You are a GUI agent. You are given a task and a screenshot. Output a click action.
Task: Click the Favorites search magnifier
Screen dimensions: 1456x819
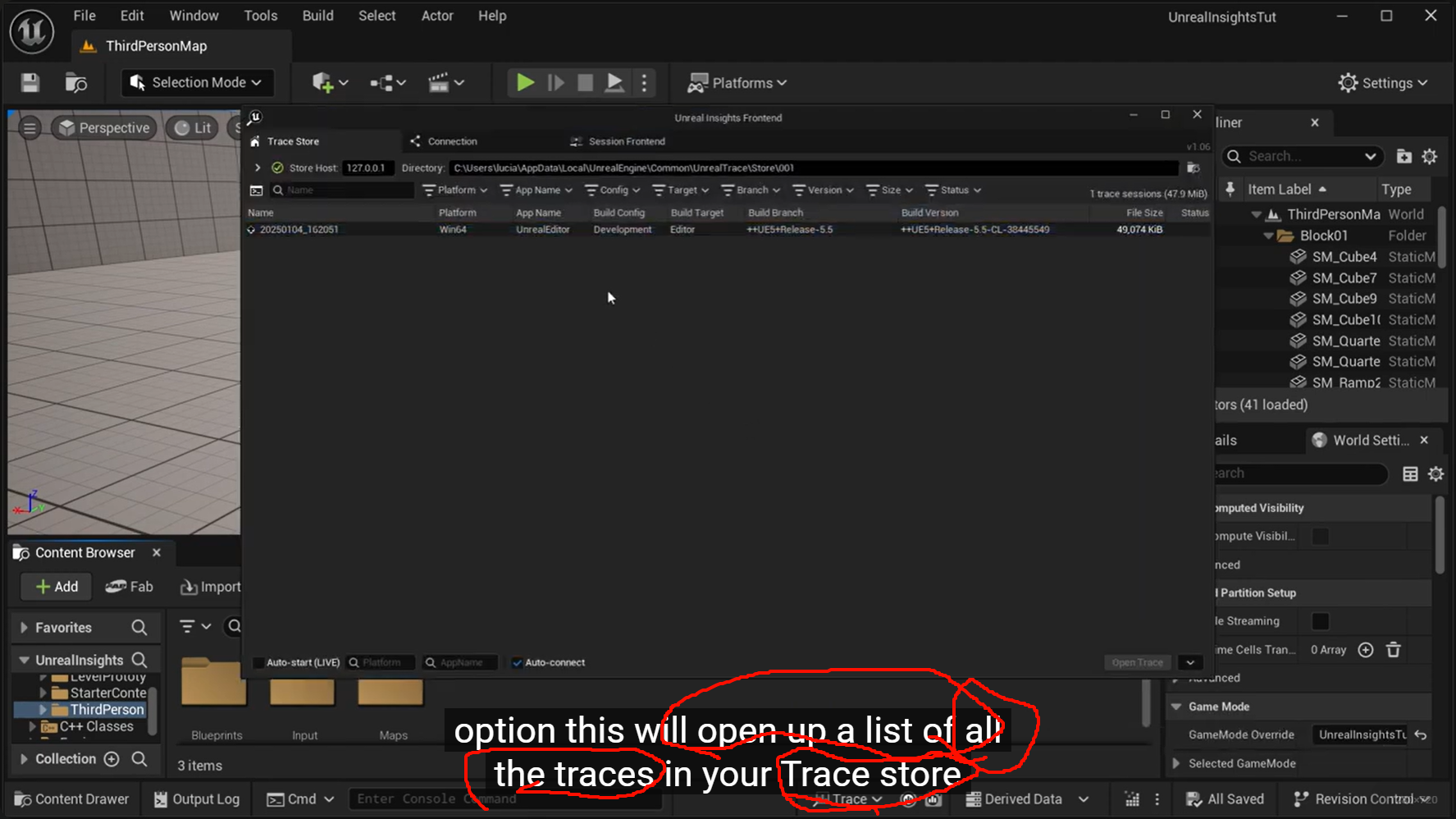tap(139, 628)
